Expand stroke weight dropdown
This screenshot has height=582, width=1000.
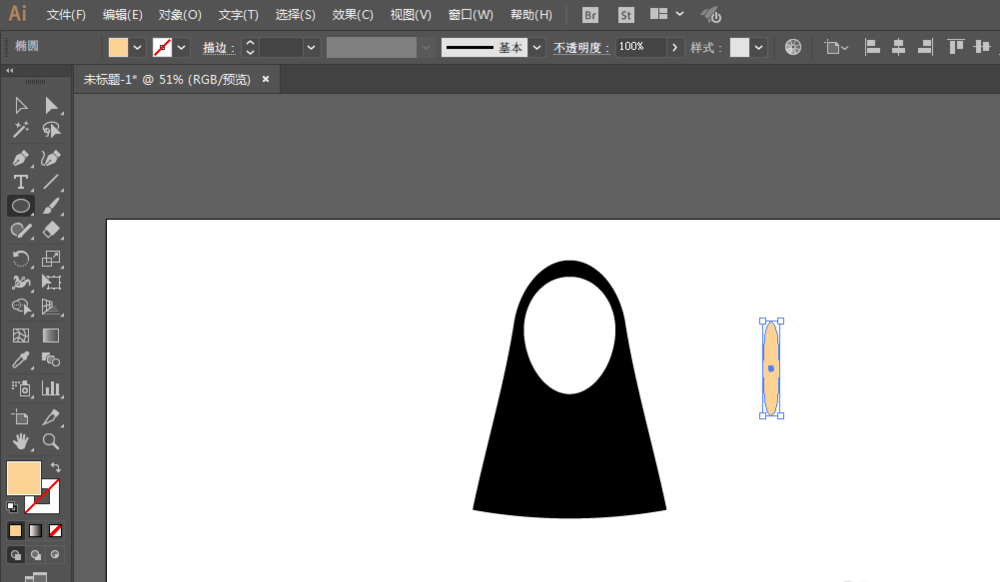click(311, 47)
